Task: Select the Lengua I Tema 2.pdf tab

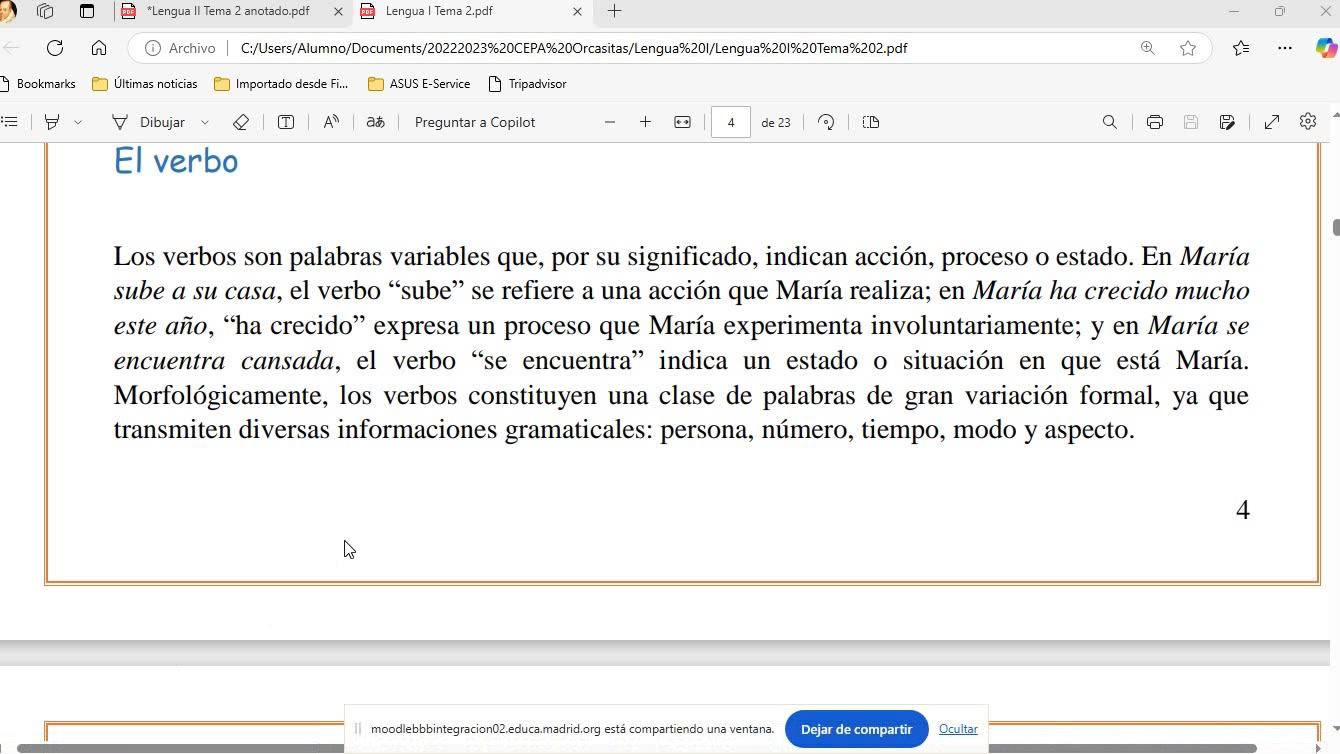Action: (439, 11)
